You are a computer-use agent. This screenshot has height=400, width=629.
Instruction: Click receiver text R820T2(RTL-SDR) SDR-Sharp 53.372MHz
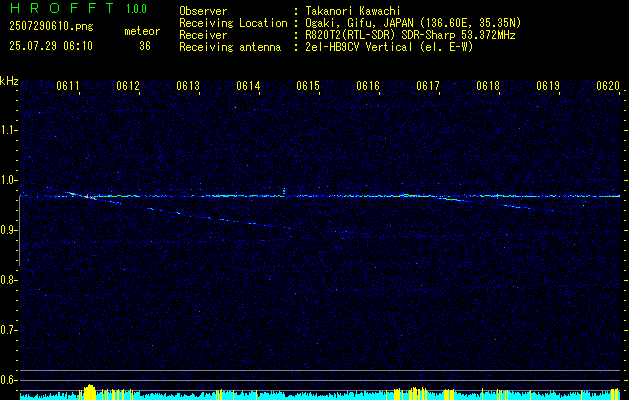410,35
